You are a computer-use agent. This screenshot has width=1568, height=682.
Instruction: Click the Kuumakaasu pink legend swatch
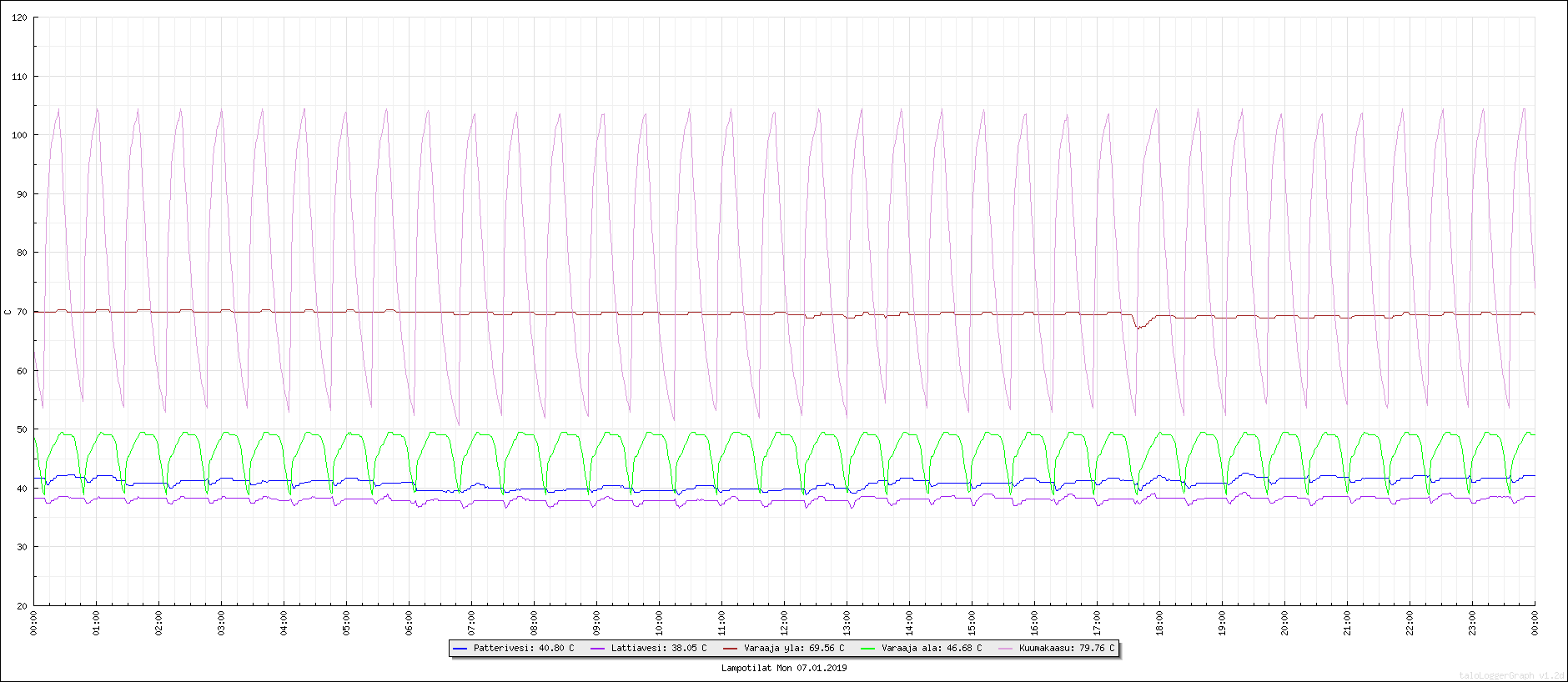point(1006,648)
